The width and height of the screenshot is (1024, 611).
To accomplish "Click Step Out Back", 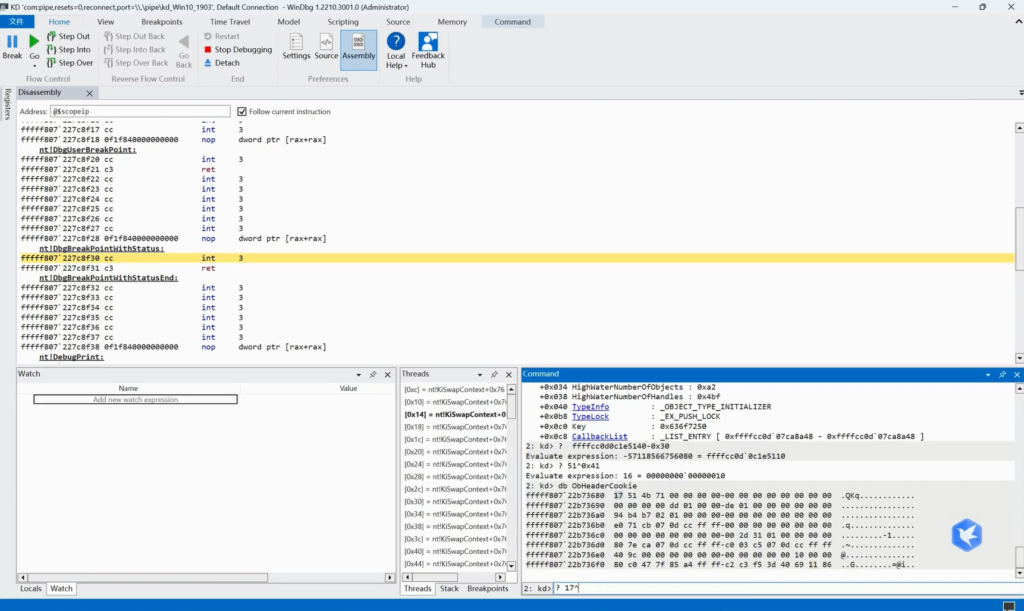I will [x=134, y=37].
